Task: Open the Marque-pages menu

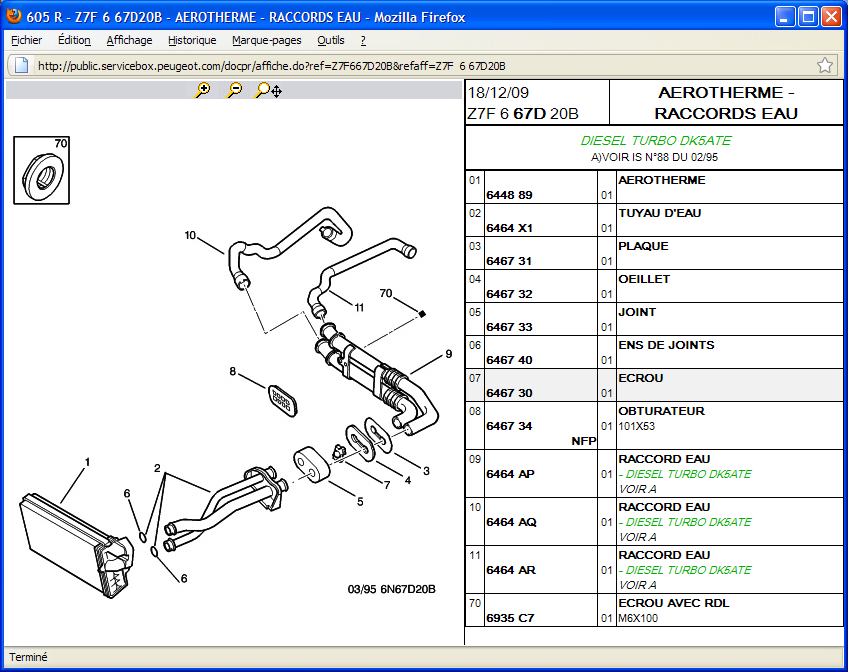Action: [266, 40]
